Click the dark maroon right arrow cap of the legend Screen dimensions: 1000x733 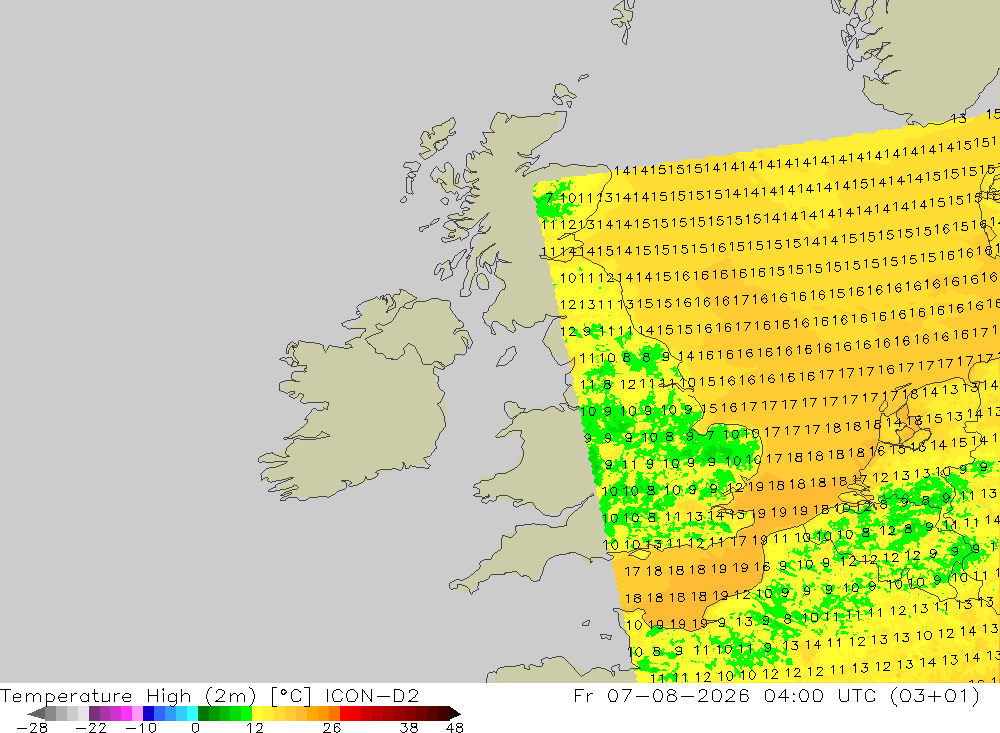tap(455, 713)
